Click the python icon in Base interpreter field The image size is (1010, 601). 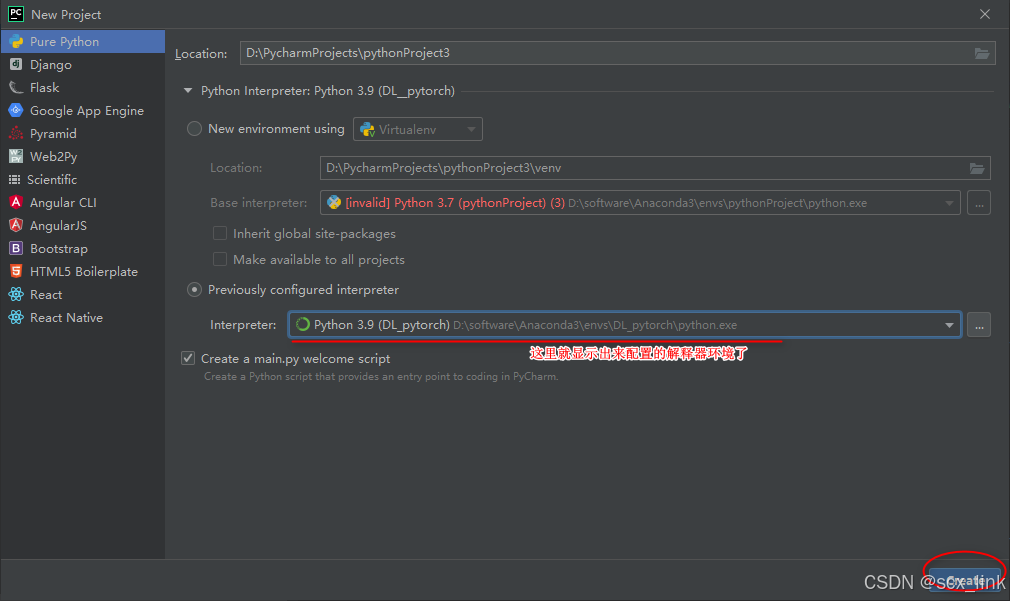334,203
